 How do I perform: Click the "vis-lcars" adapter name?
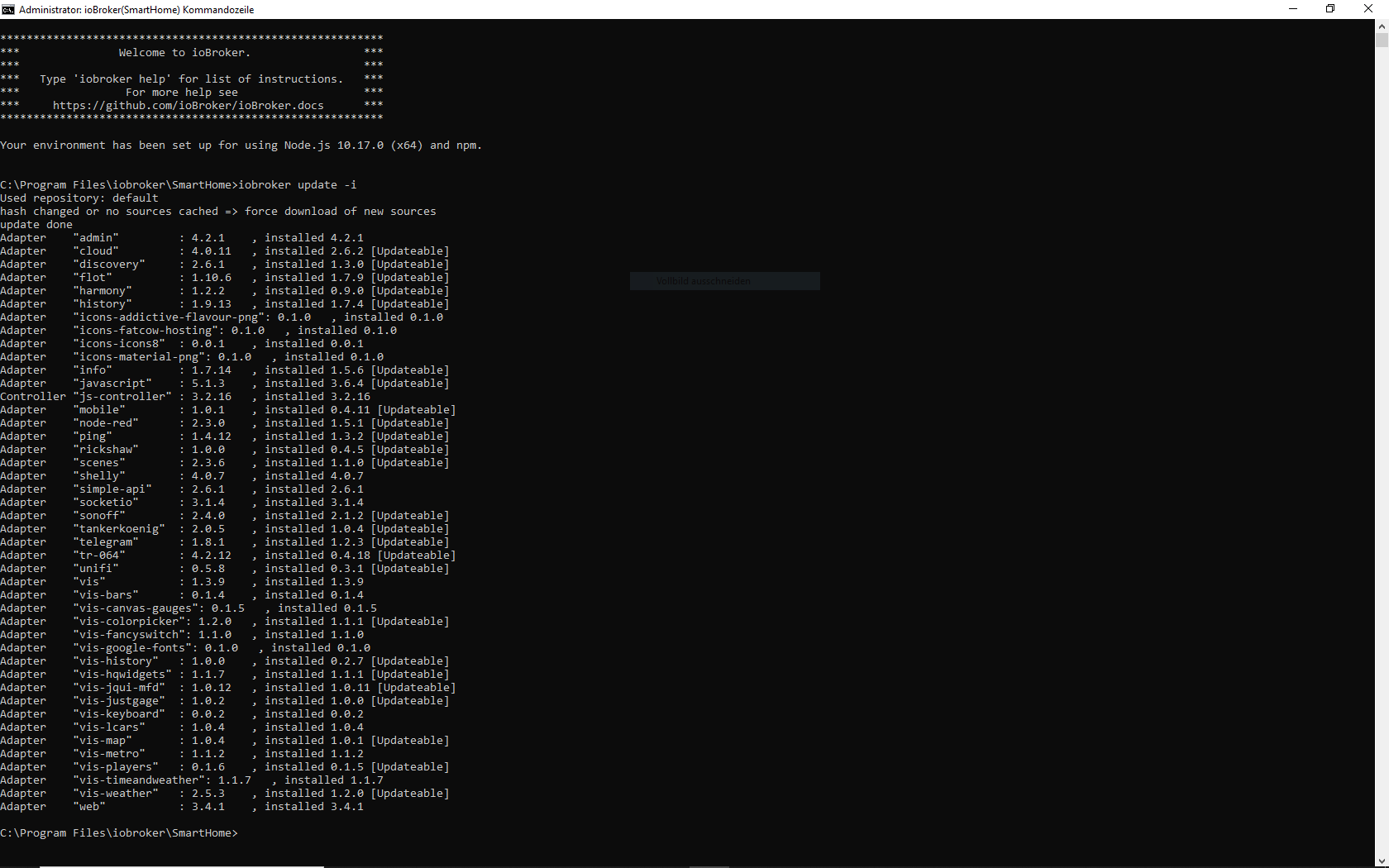pos(109,727)
